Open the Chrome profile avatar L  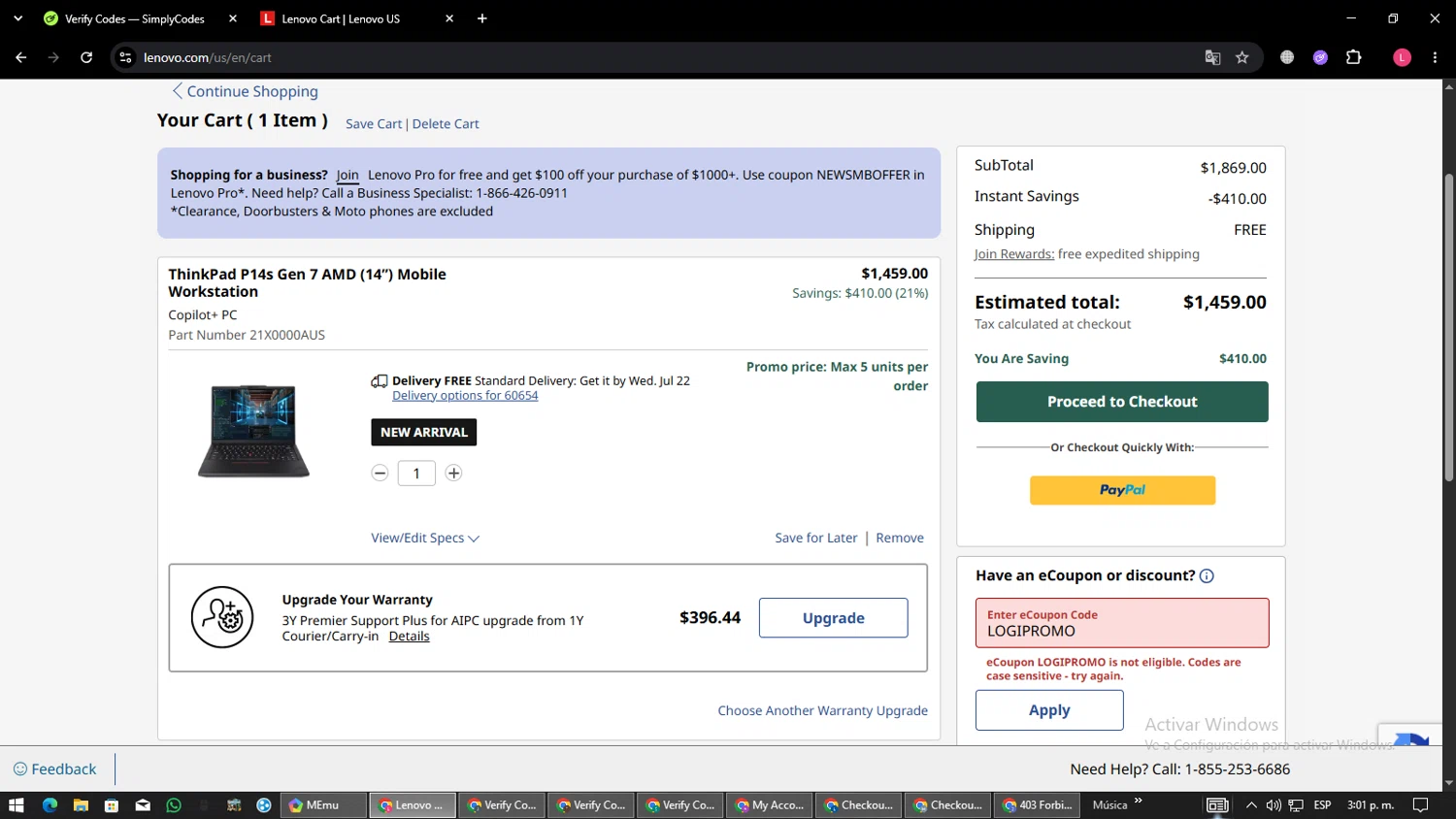(x=1402, y=57)
